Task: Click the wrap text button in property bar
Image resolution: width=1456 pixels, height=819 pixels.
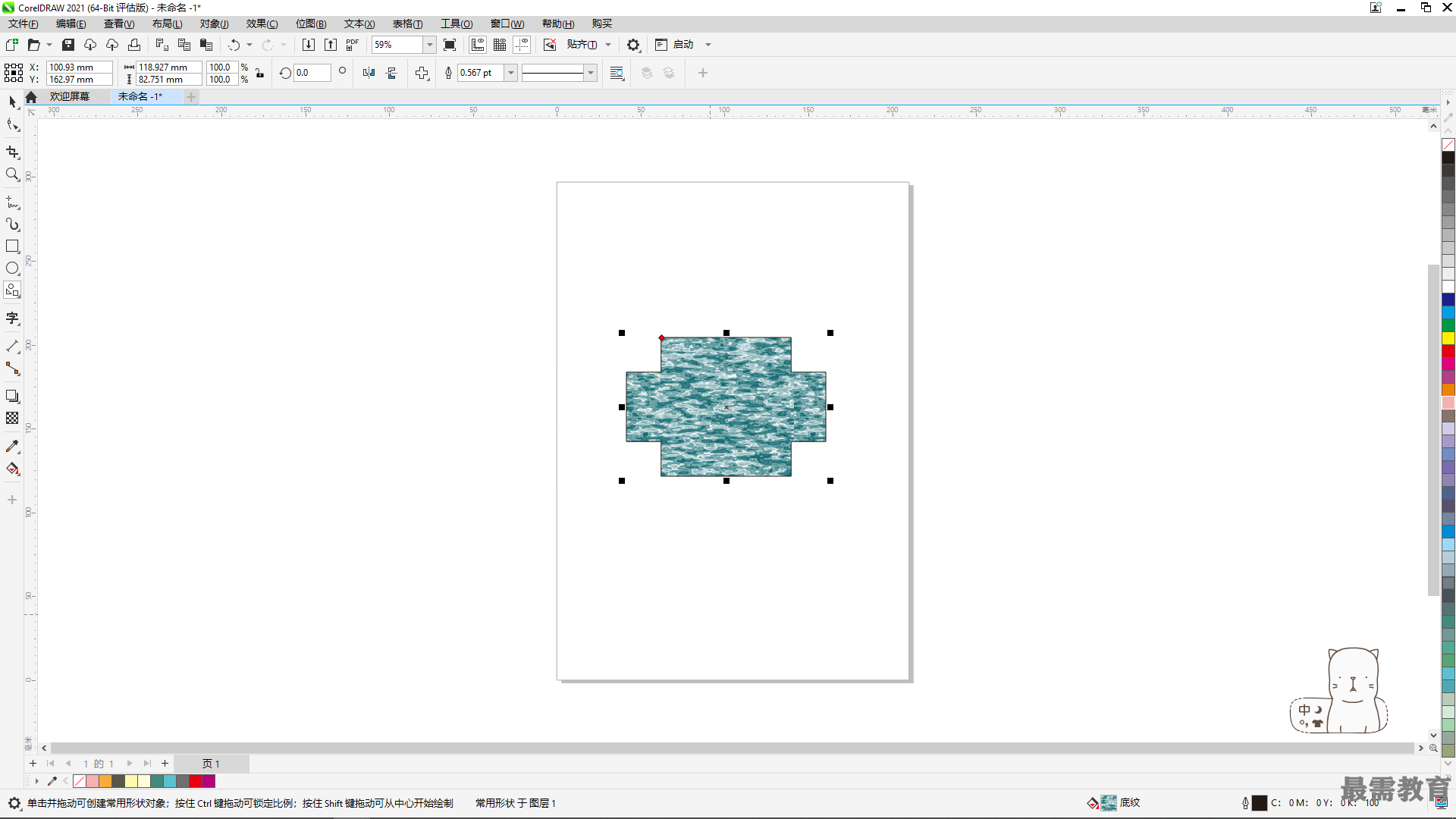Action: 617,73
